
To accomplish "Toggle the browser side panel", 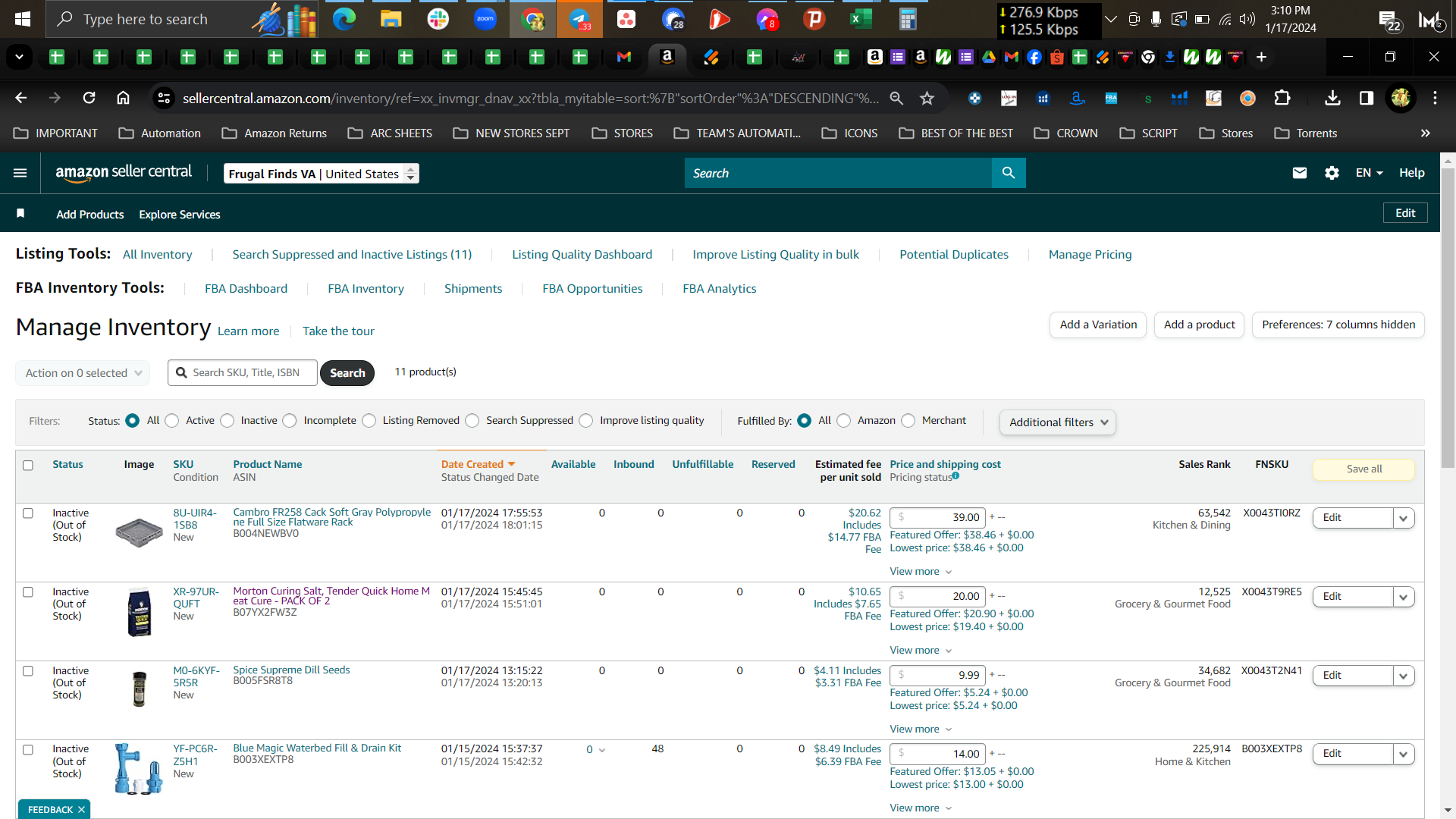I will coord(1367,98).
